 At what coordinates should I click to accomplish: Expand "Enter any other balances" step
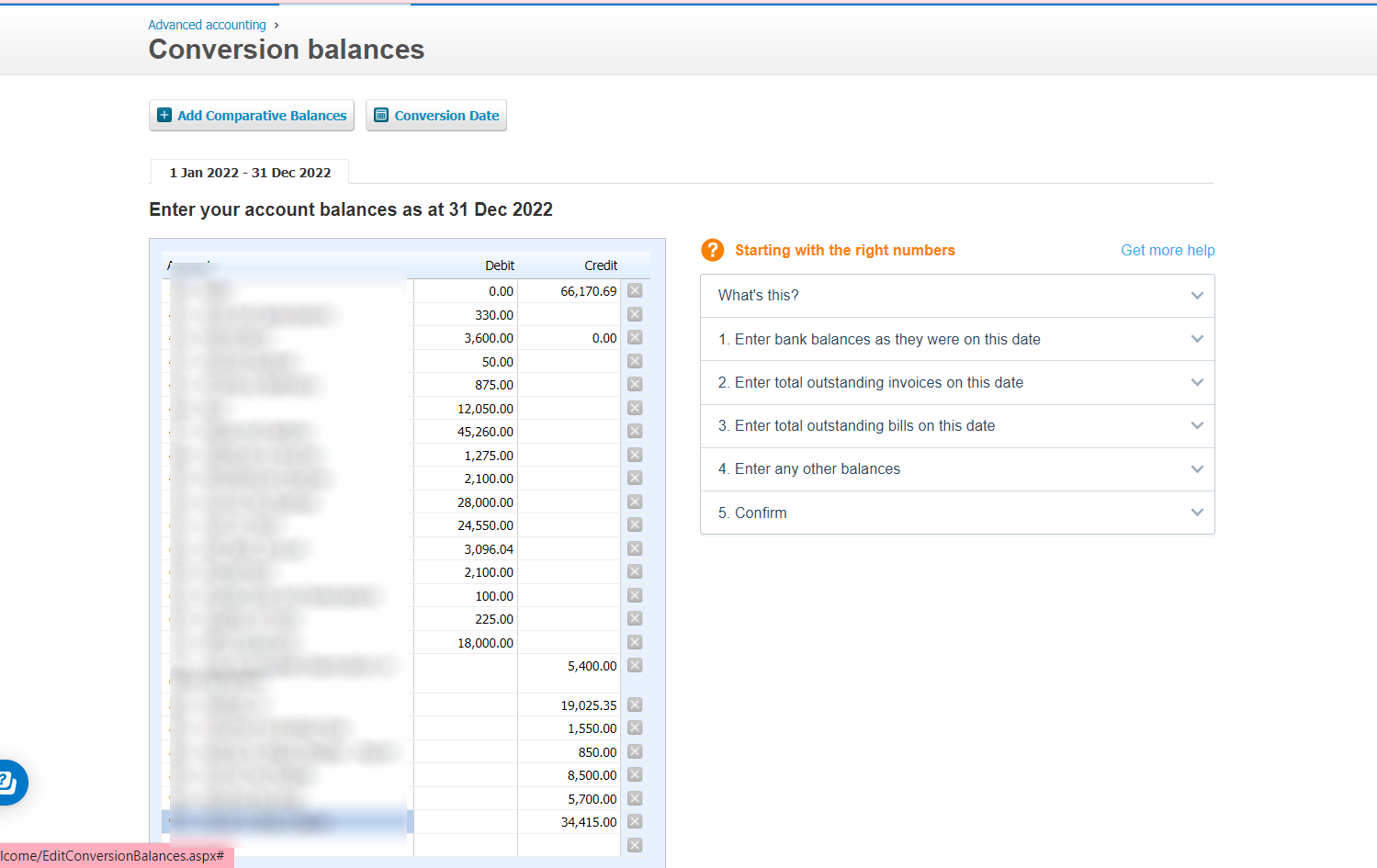tap(957, 469)
